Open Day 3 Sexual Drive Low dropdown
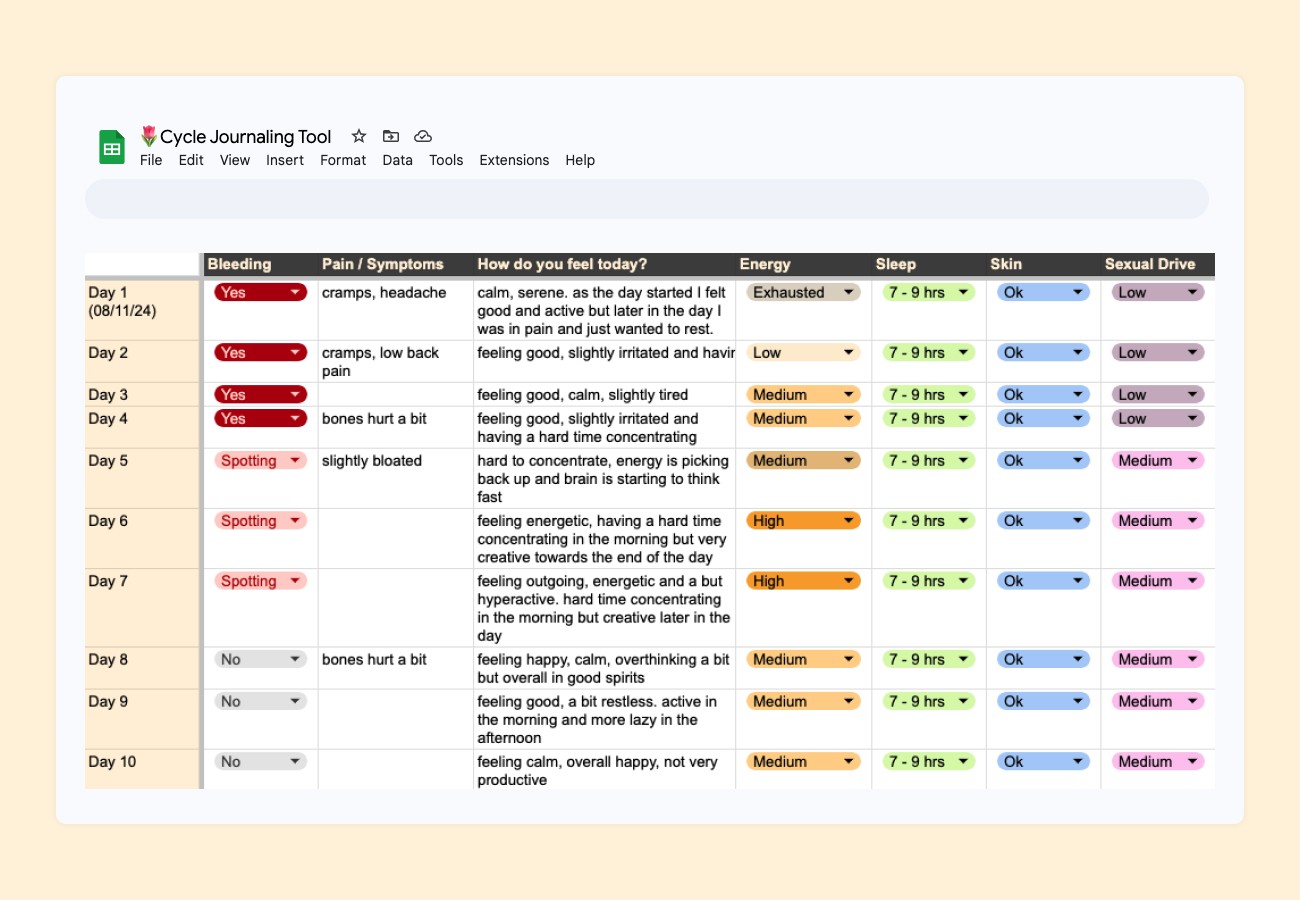The width and height of the screenshot is (1300, 900). pos(1158,394)
